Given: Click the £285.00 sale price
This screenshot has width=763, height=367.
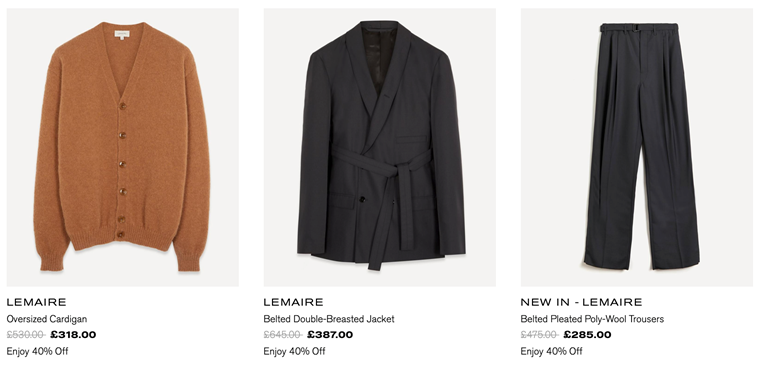Looking at the screenshot, I should [x=587, y=335].
